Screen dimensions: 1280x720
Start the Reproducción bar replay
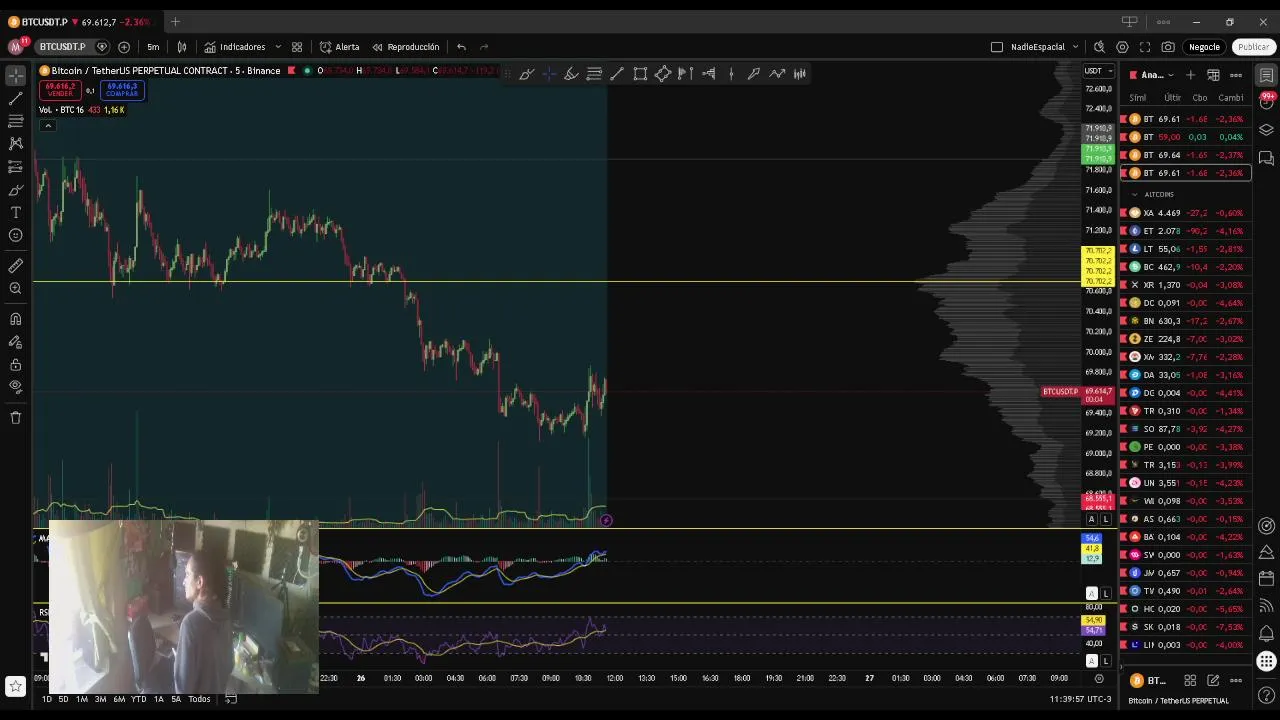click(406, 47)
